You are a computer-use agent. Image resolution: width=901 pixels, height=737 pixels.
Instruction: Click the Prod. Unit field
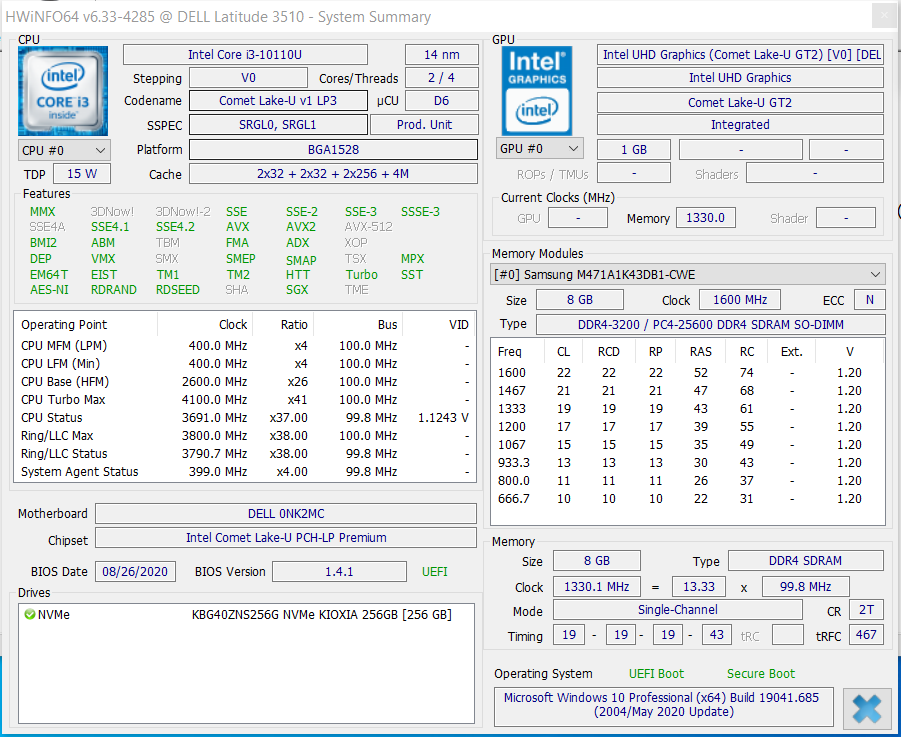click(424, 125)
